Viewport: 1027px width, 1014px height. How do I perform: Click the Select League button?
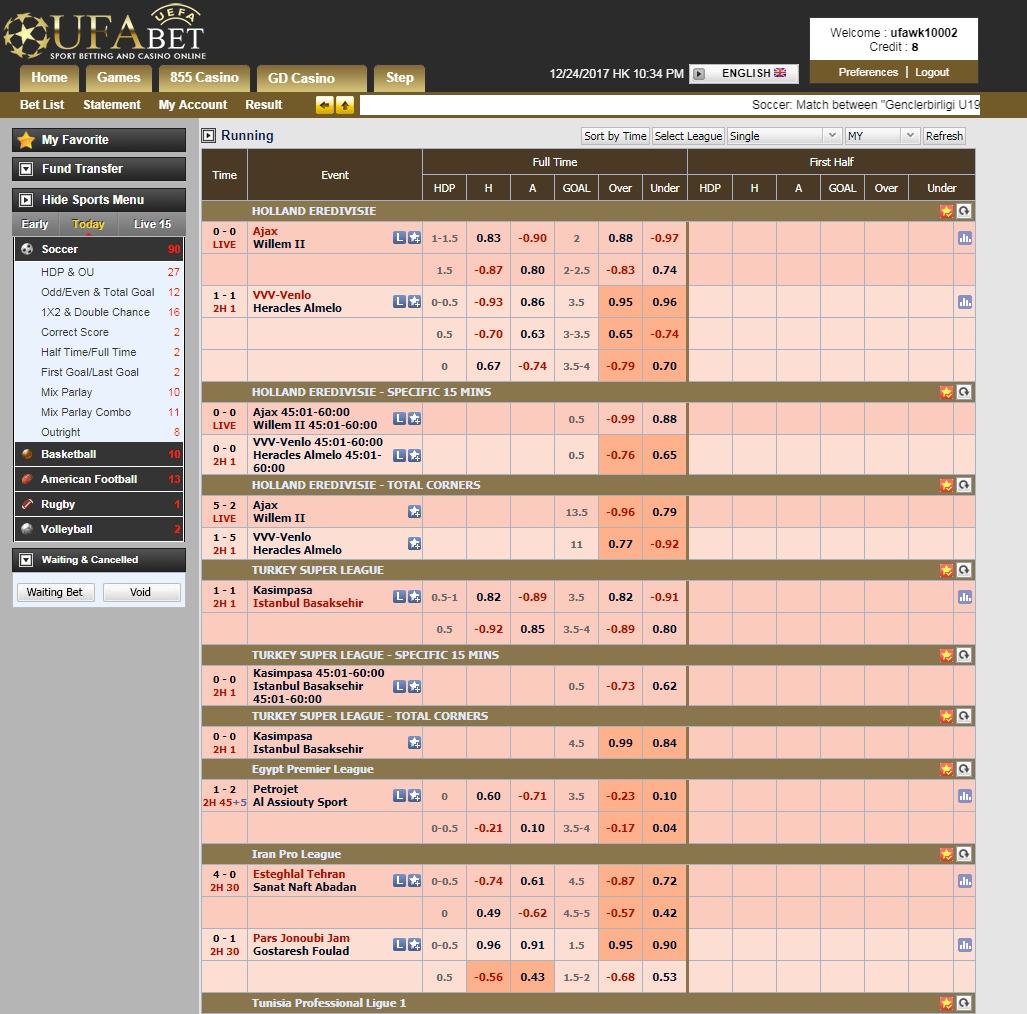pos(688,136)
